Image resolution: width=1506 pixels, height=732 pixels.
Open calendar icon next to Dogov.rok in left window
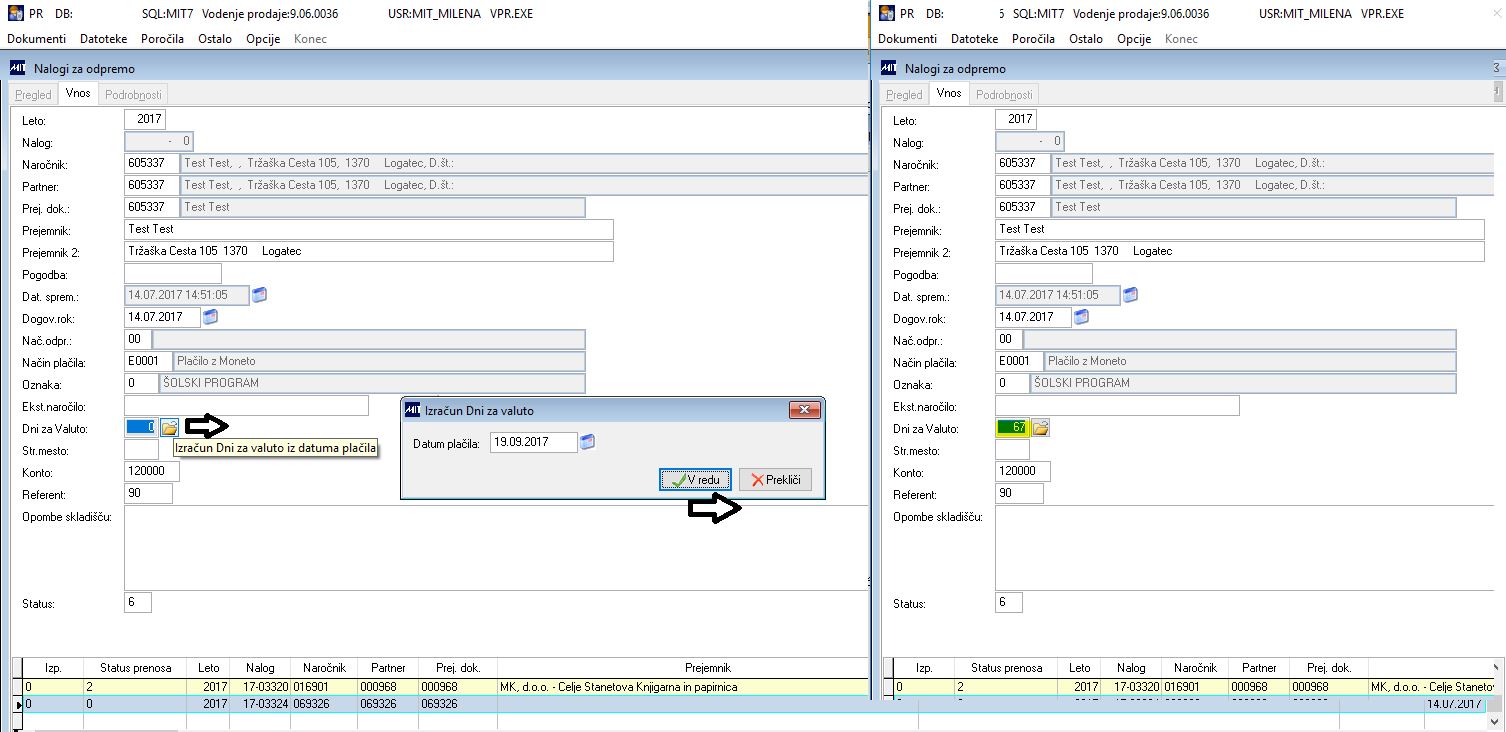210,317
